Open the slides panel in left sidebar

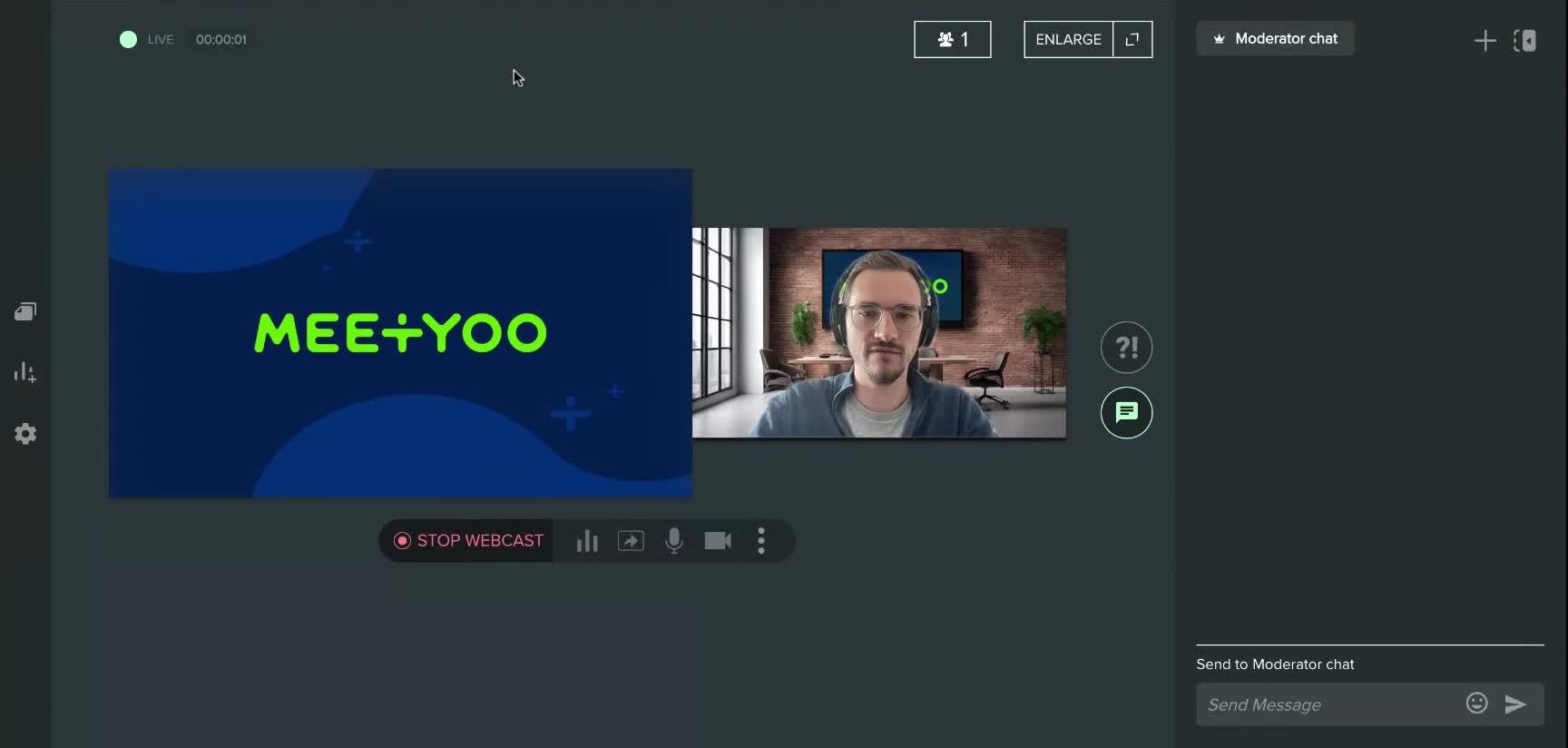point(25,312)
